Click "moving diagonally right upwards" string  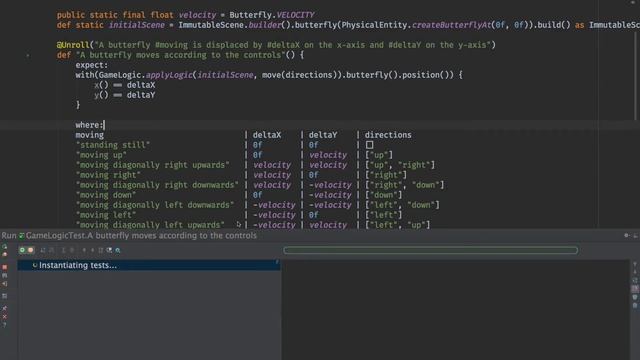pyautogui.click(x=153, y=165)
